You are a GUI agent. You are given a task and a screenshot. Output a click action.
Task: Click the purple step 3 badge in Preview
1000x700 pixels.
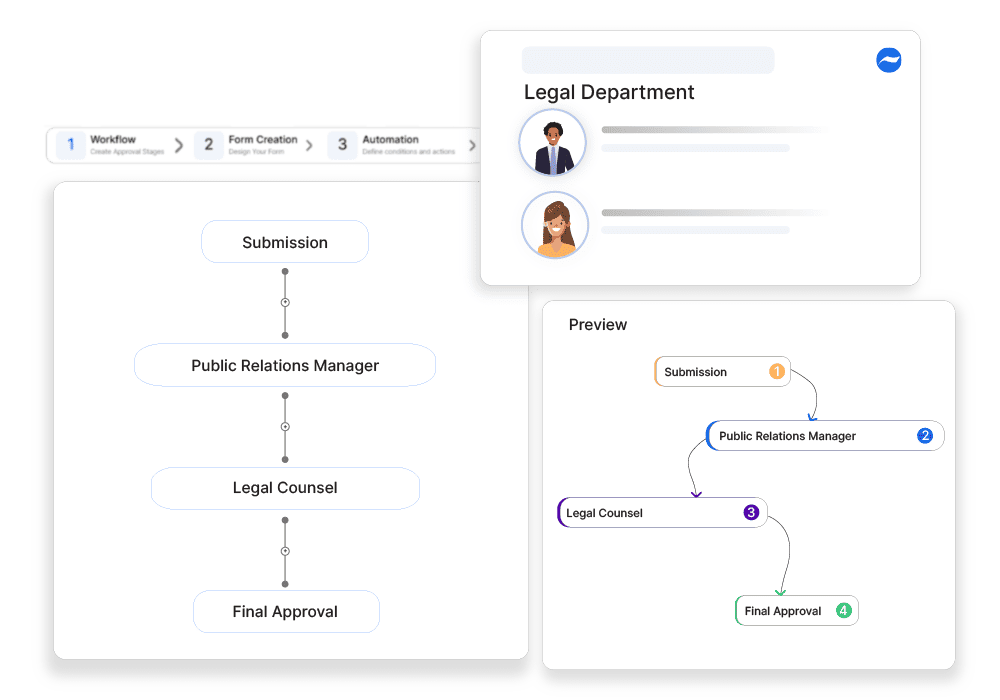point(751,513)
